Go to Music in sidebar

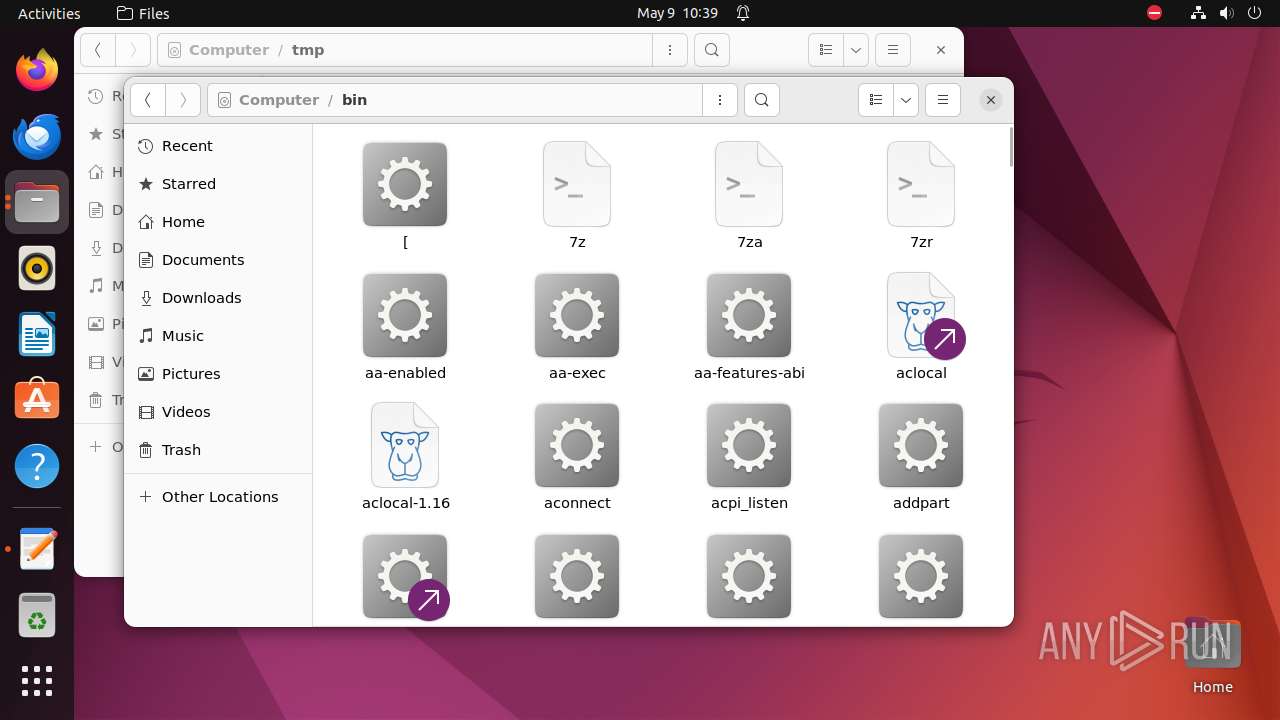[x=218, y=336]
